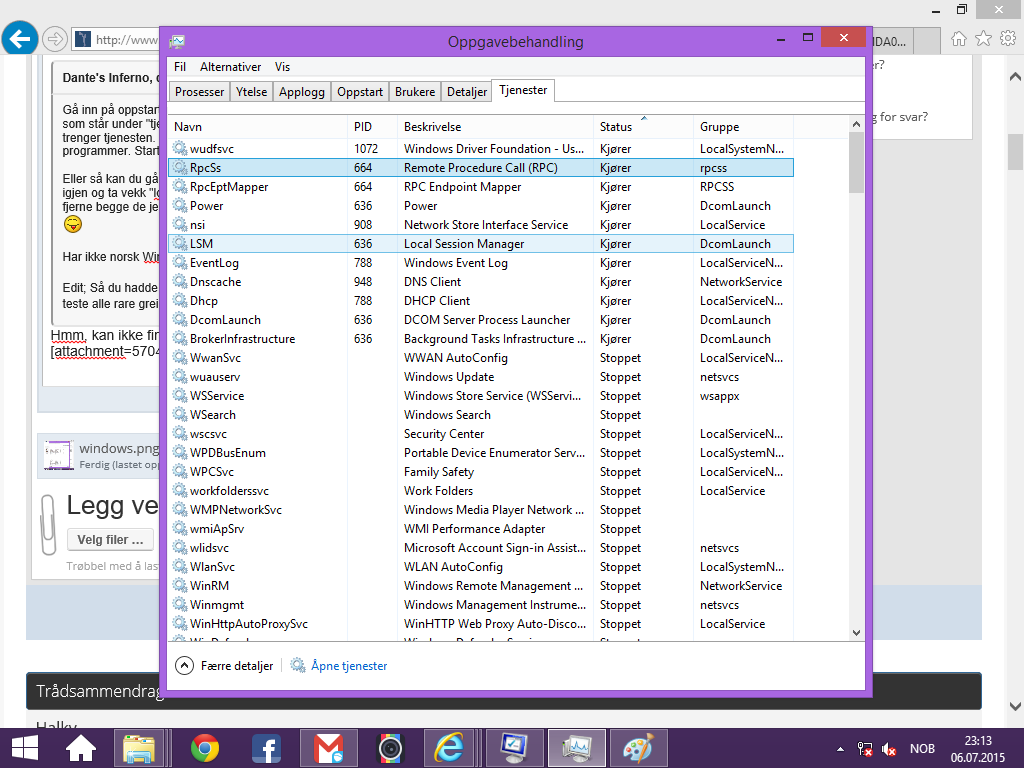Image resolution: width=1024 pixels, height=768 pixels.
Task: Click browser page scroll up arrow
Action: 1015,76
